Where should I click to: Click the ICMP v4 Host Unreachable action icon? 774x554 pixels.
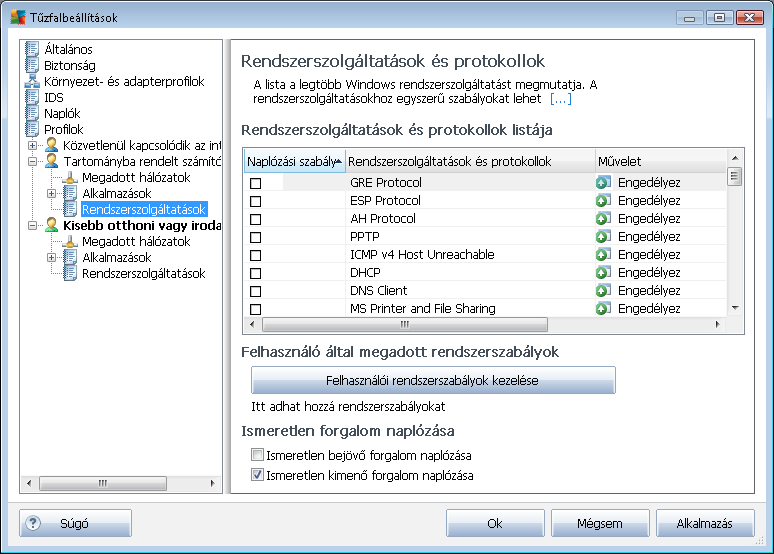tap(603, 254)
